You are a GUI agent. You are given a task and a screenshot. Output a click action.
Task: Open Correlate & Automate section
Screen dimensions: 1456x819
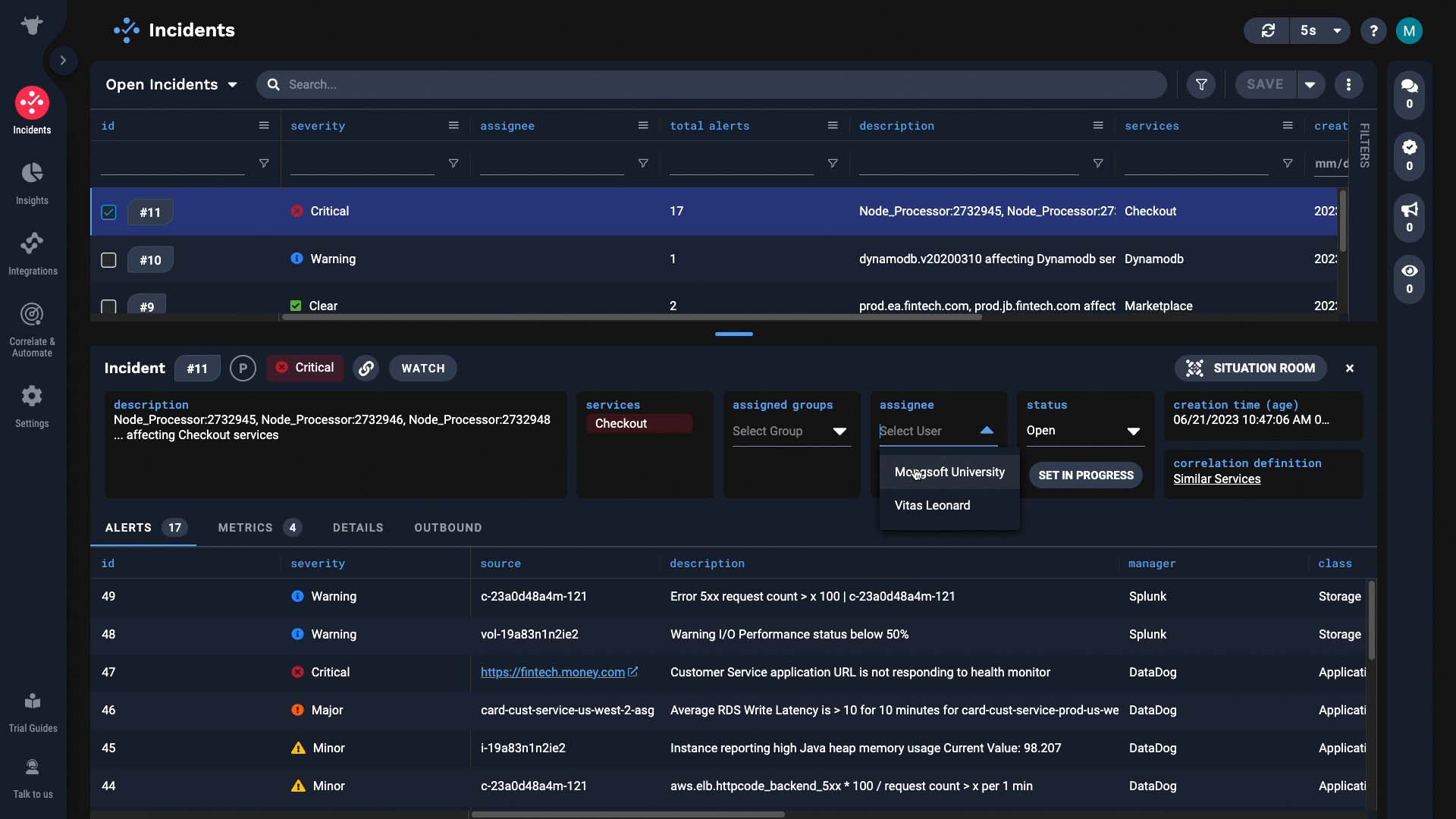pos(32,329)
